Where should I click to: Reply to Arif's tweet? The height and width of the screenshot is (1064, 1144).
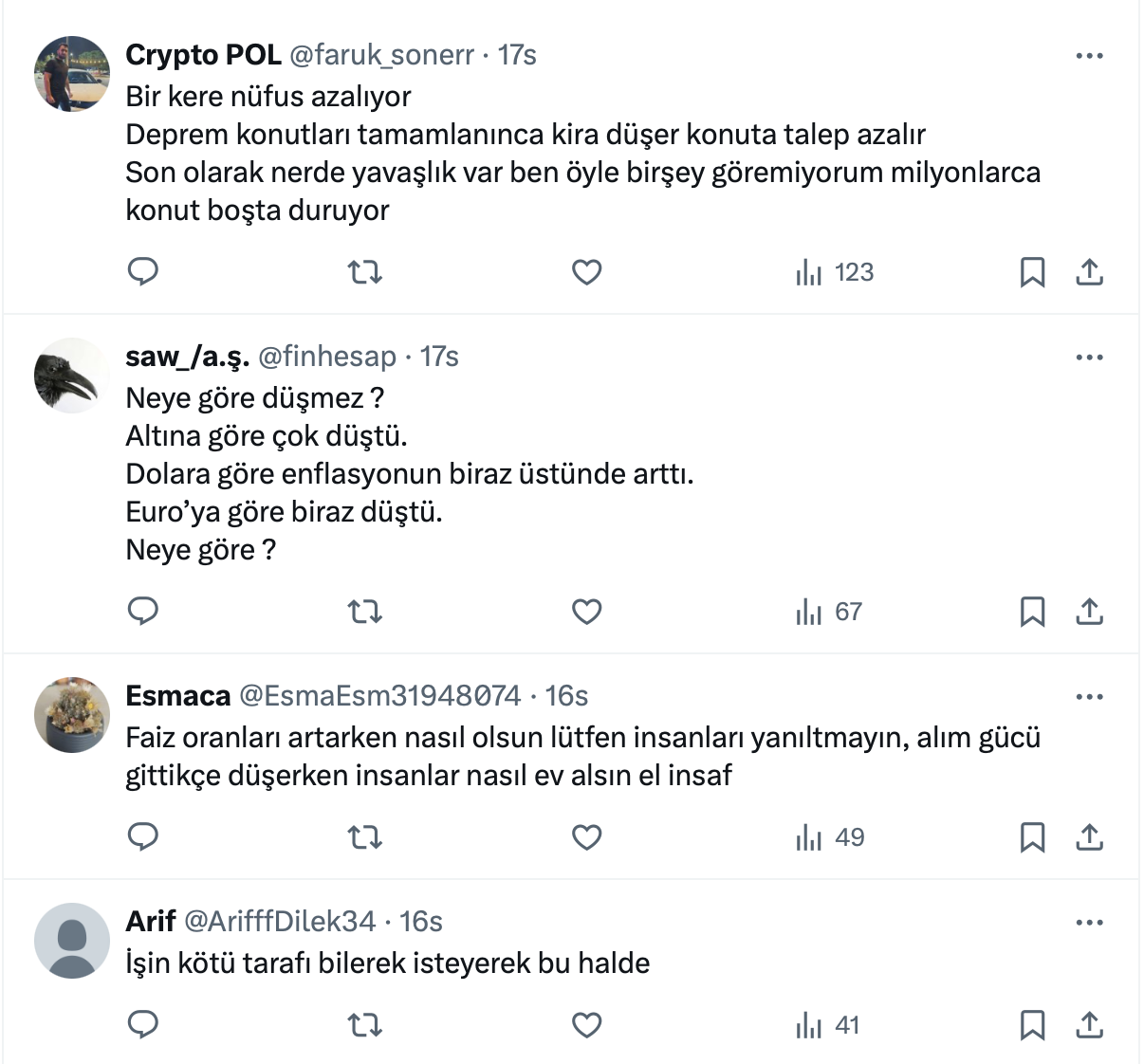[142, 1026]
